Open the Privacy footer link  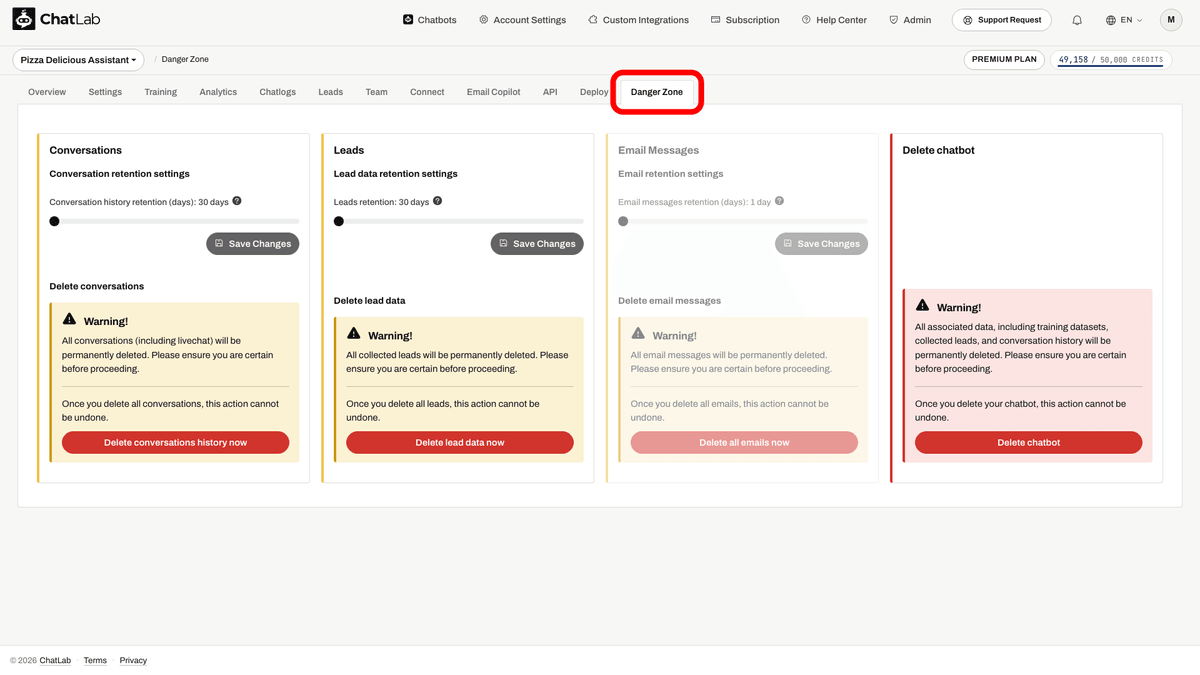pos(133,660)
